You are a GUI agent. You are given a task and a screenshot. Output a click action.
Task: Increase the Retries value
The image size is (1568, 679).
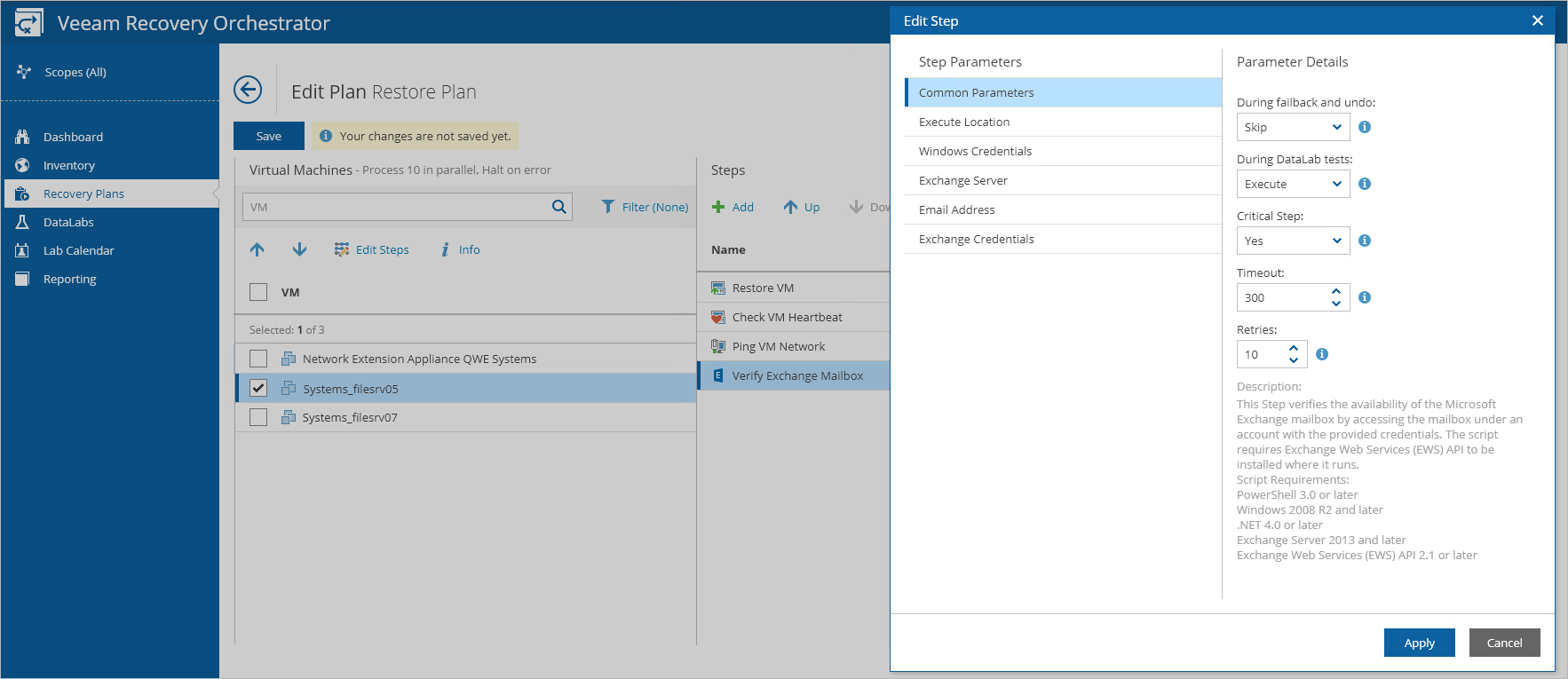(x=1294, y=348)
